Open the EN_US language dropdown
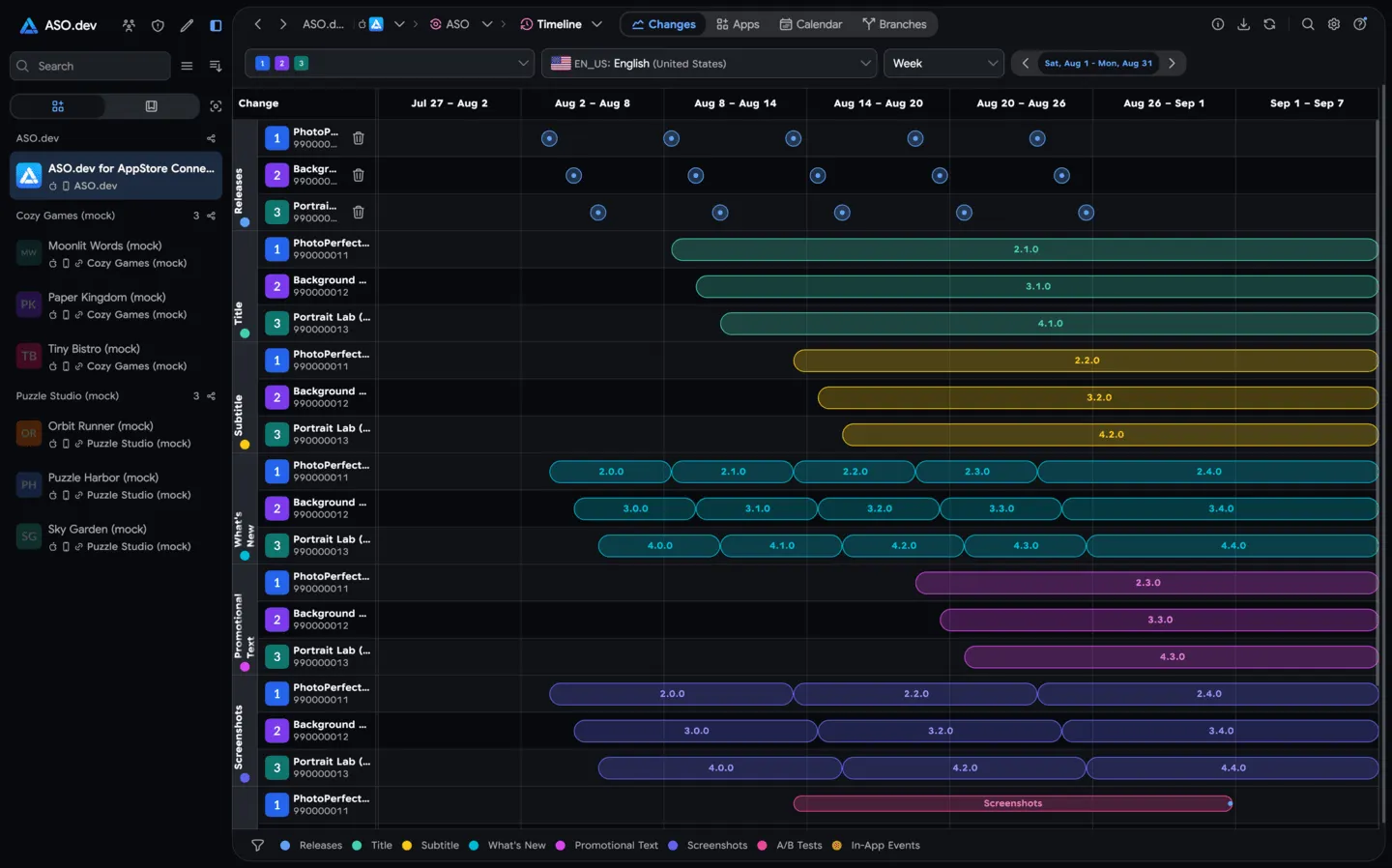1392x868 pixels. 709,63
